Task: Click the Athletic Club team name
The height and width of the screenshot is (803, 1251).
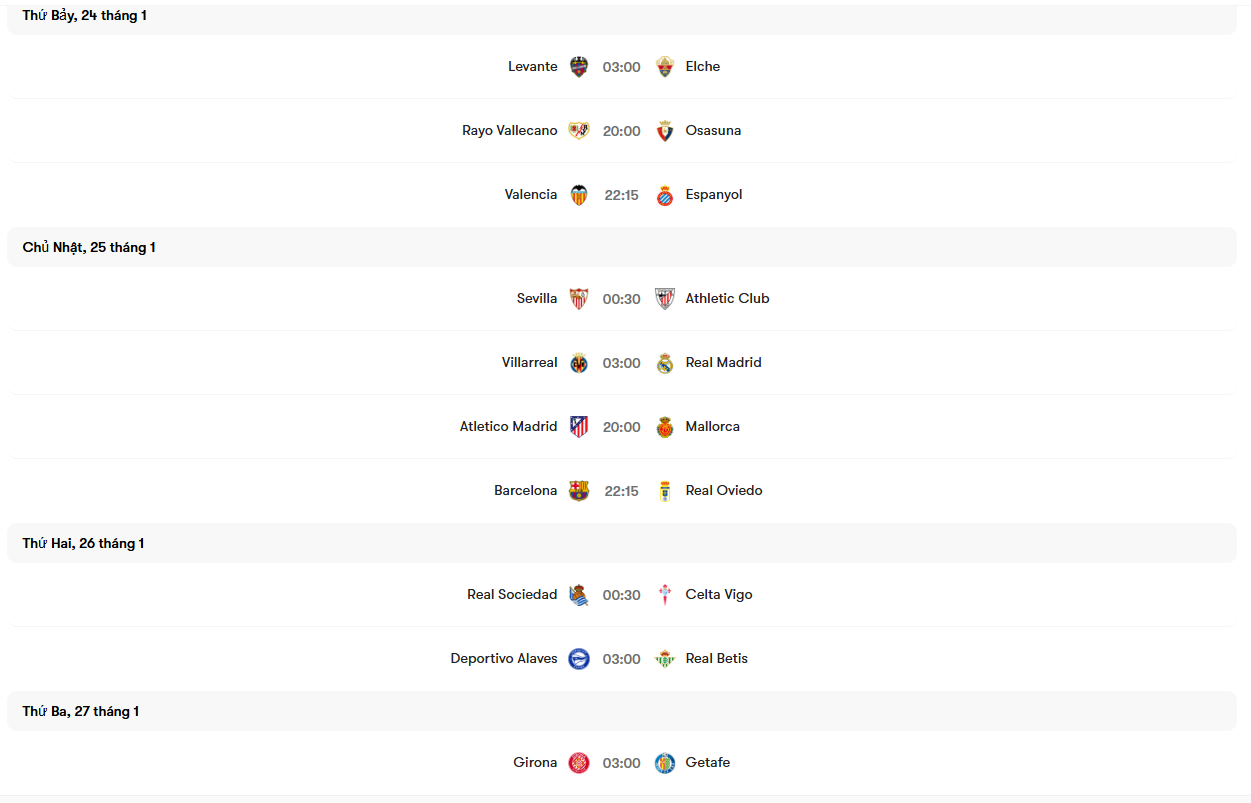Action: point(727,298)
